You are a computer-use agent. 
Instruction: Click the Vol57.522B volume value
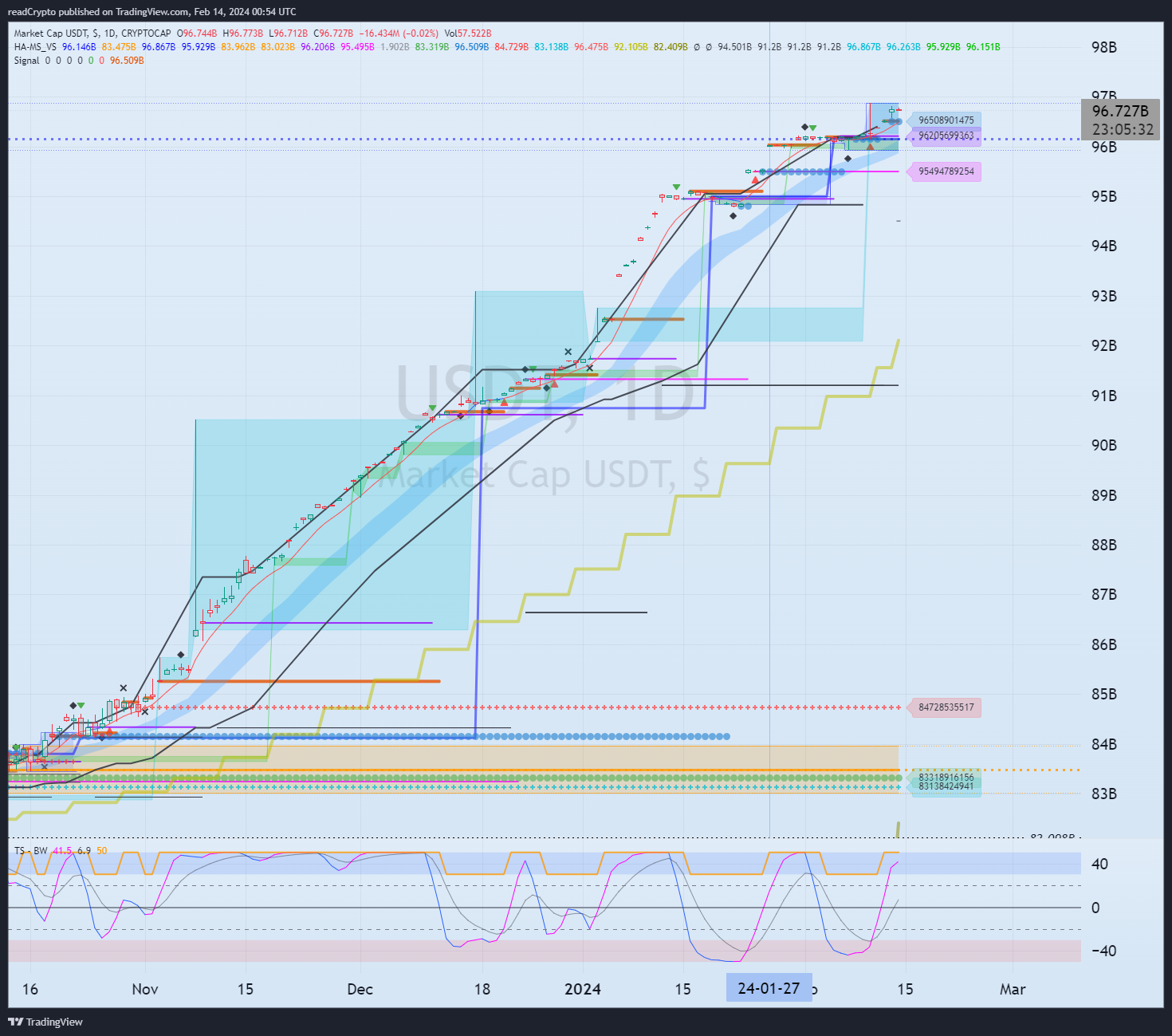[x=468, y=33]
